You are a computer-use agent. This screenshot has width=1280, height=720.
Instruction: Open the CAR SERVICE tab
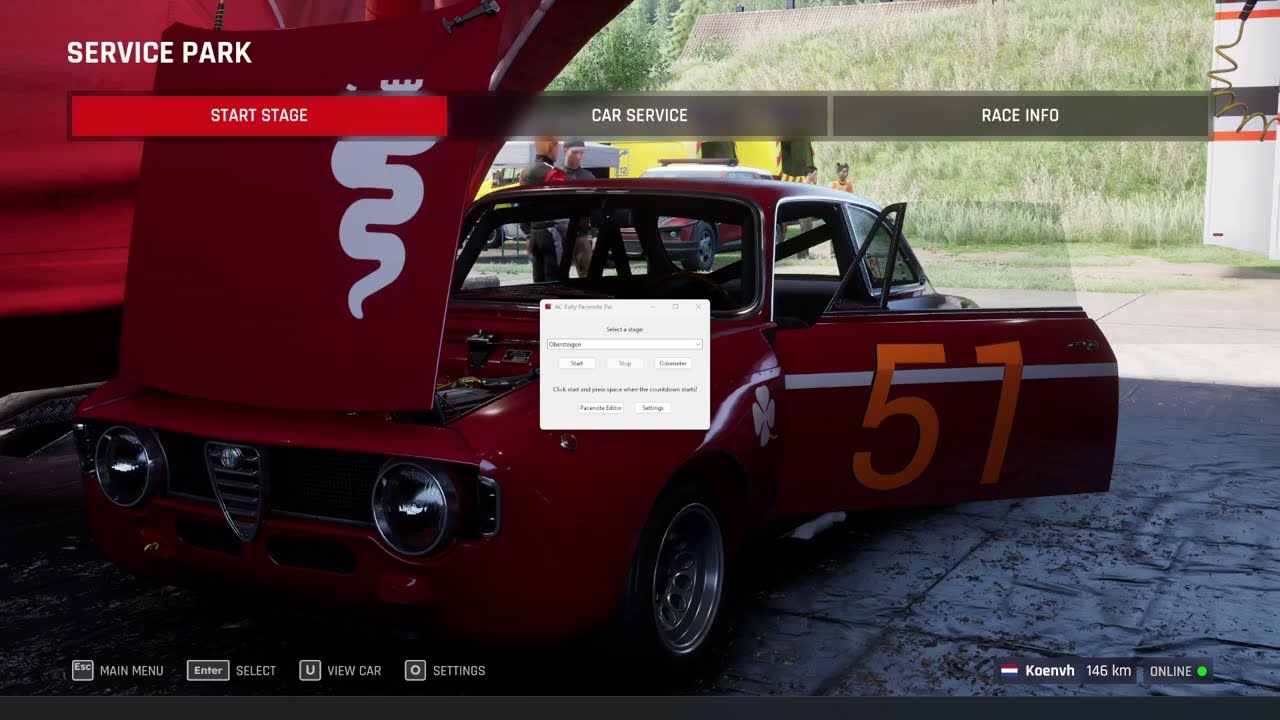(639, 116)
